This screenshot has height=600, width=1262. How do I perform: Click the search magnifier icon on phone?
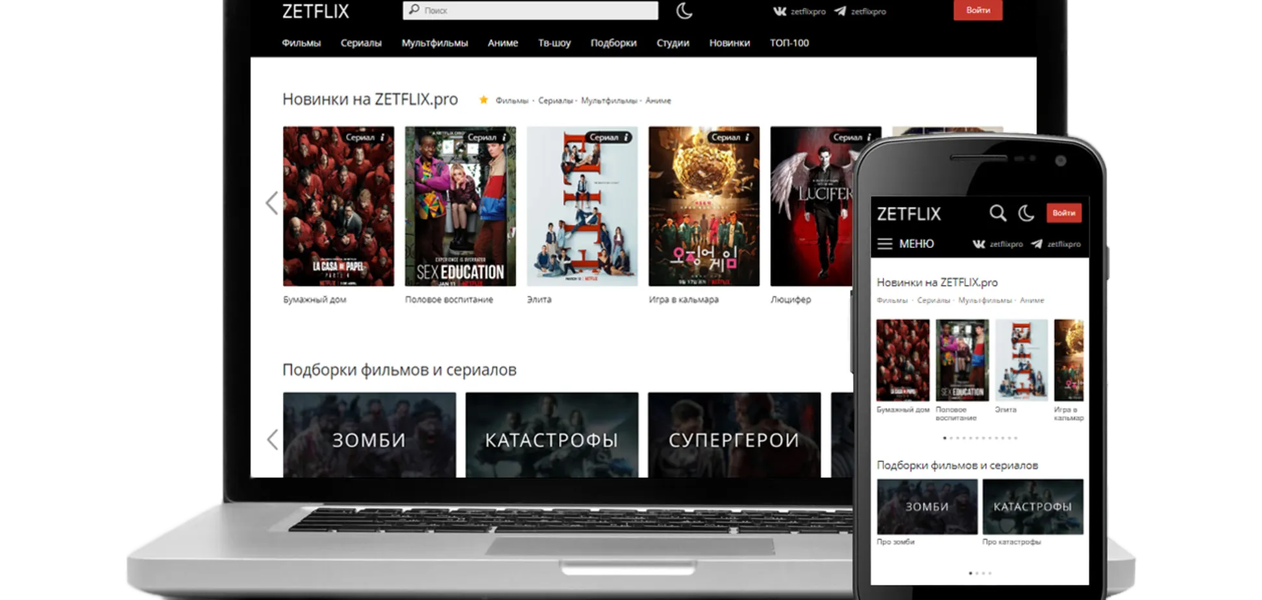[x=998, y=213]
